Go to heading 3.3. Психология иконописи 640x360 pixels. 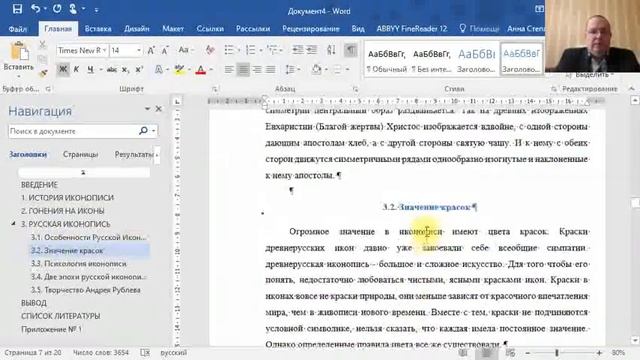coord(79,264)
